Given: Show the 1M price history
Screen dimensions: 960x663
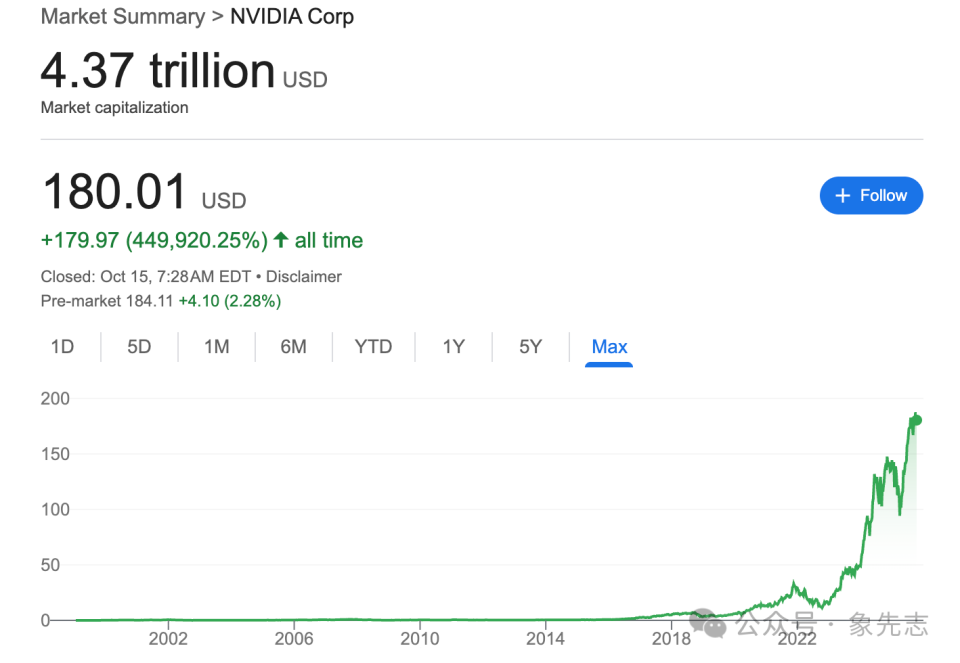Looking at the screenshot, I should [216, 347].
